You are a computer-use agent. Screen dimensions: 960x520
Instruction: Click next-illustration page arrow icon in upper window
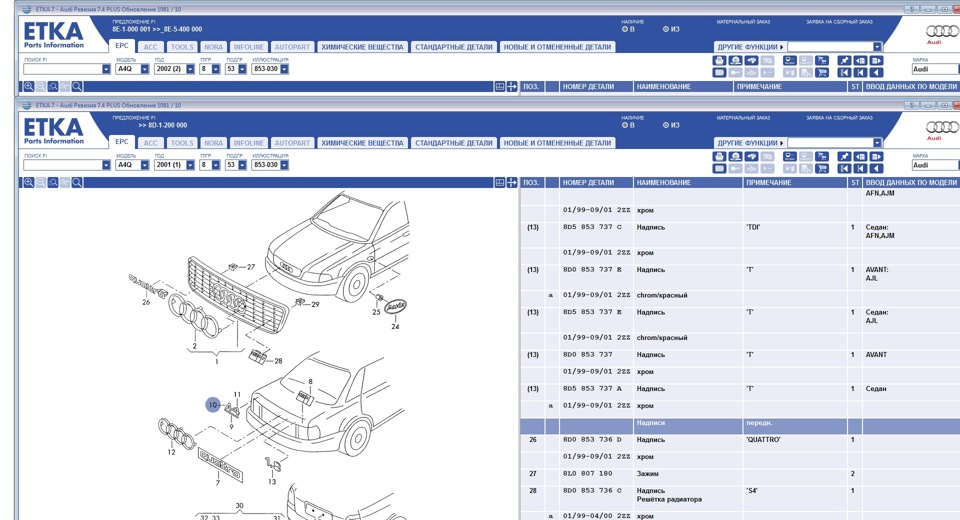(x=876, y=61)
